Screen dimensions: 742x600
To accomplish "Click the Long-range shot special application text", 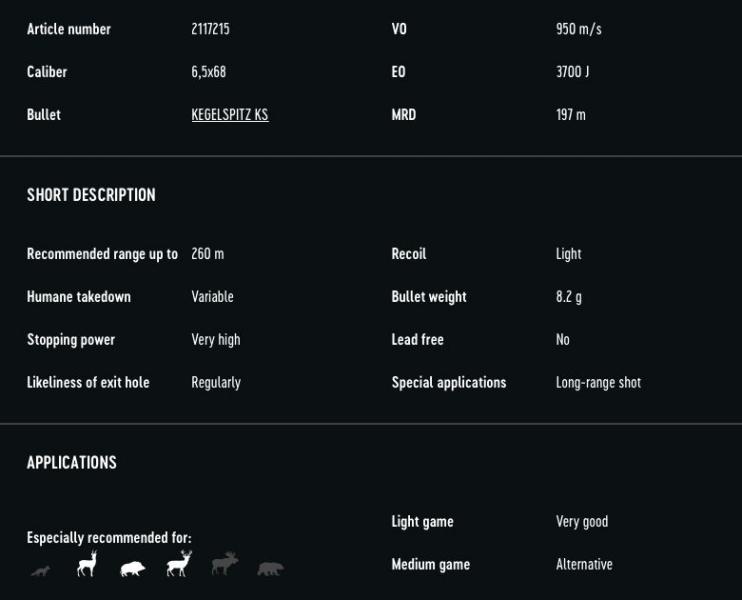I will [x=599, y=382].
